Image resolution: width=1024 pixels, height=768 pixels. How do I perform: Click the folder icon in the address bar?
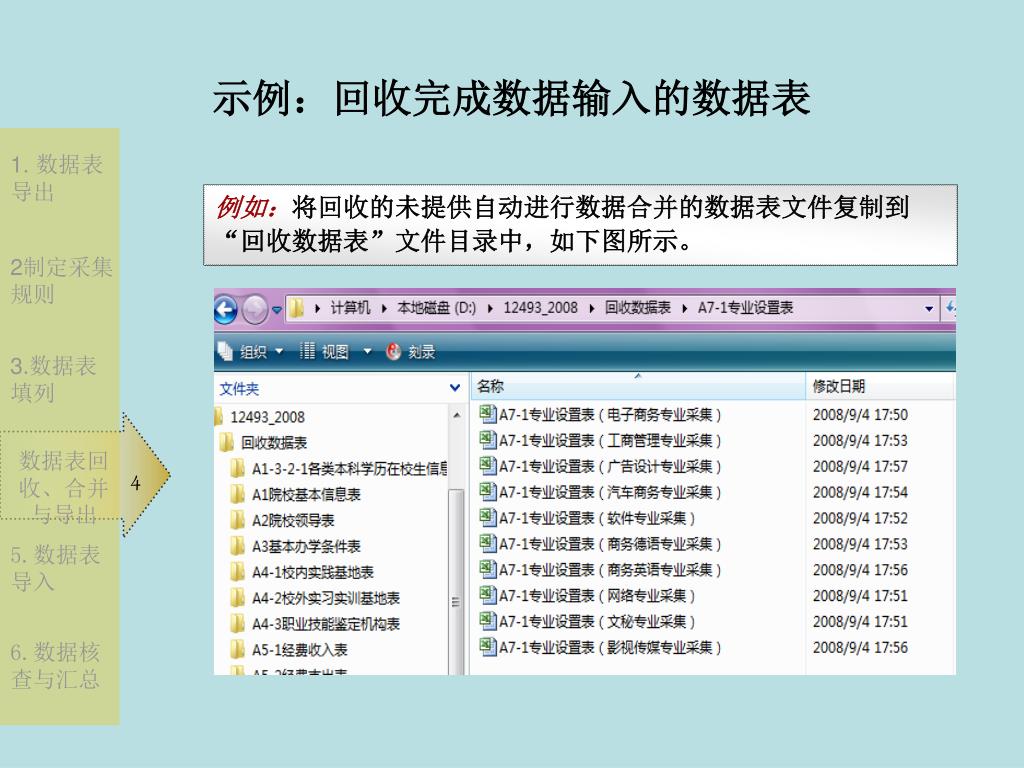click(296, 308)
